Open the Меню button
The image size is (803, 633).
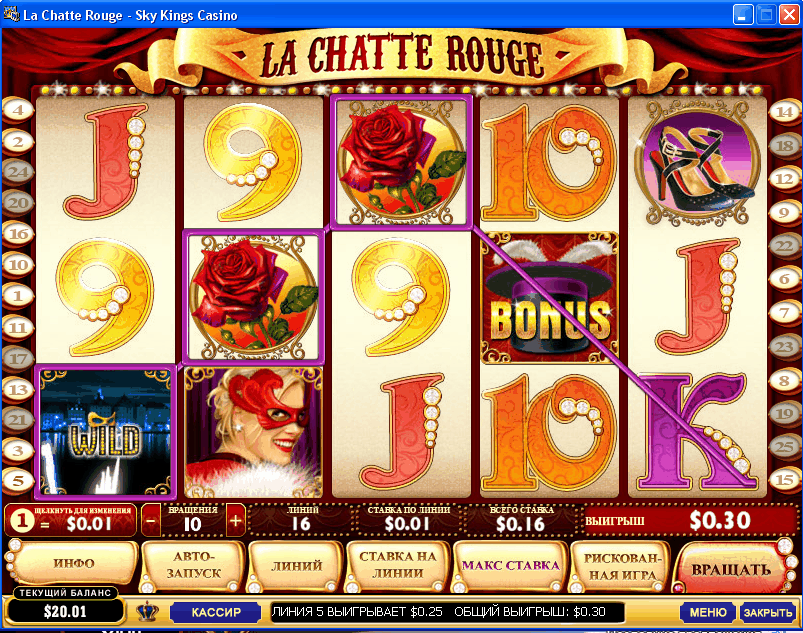[708, 612]
